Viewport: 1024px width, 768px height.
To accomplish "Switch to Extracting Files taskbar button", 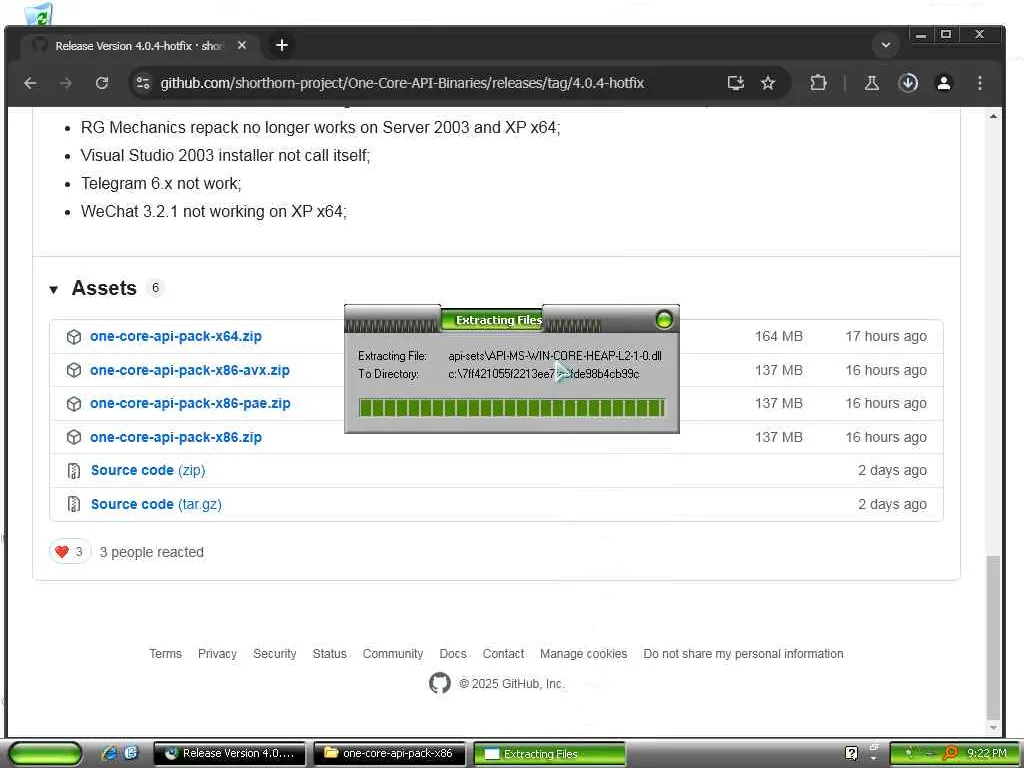I will click(x=549, y=754).
